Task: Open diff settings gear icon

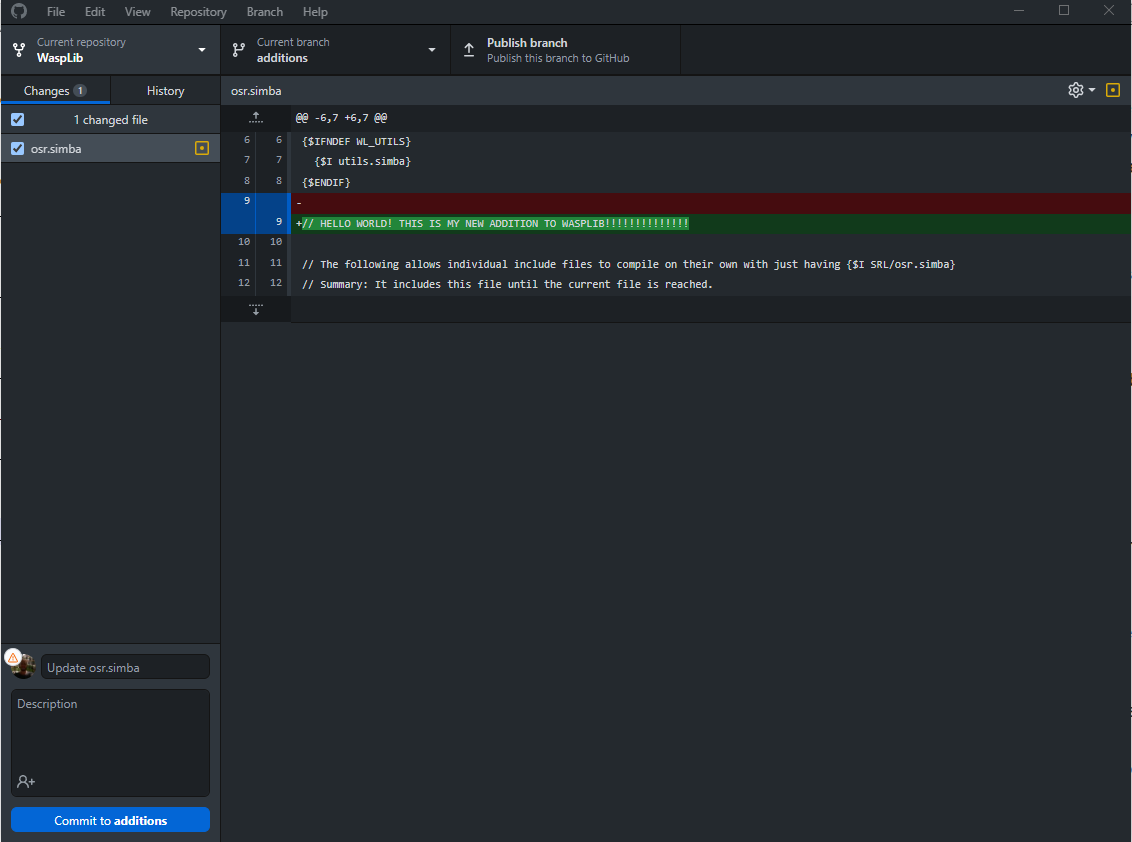Action: pos(1076,90)
